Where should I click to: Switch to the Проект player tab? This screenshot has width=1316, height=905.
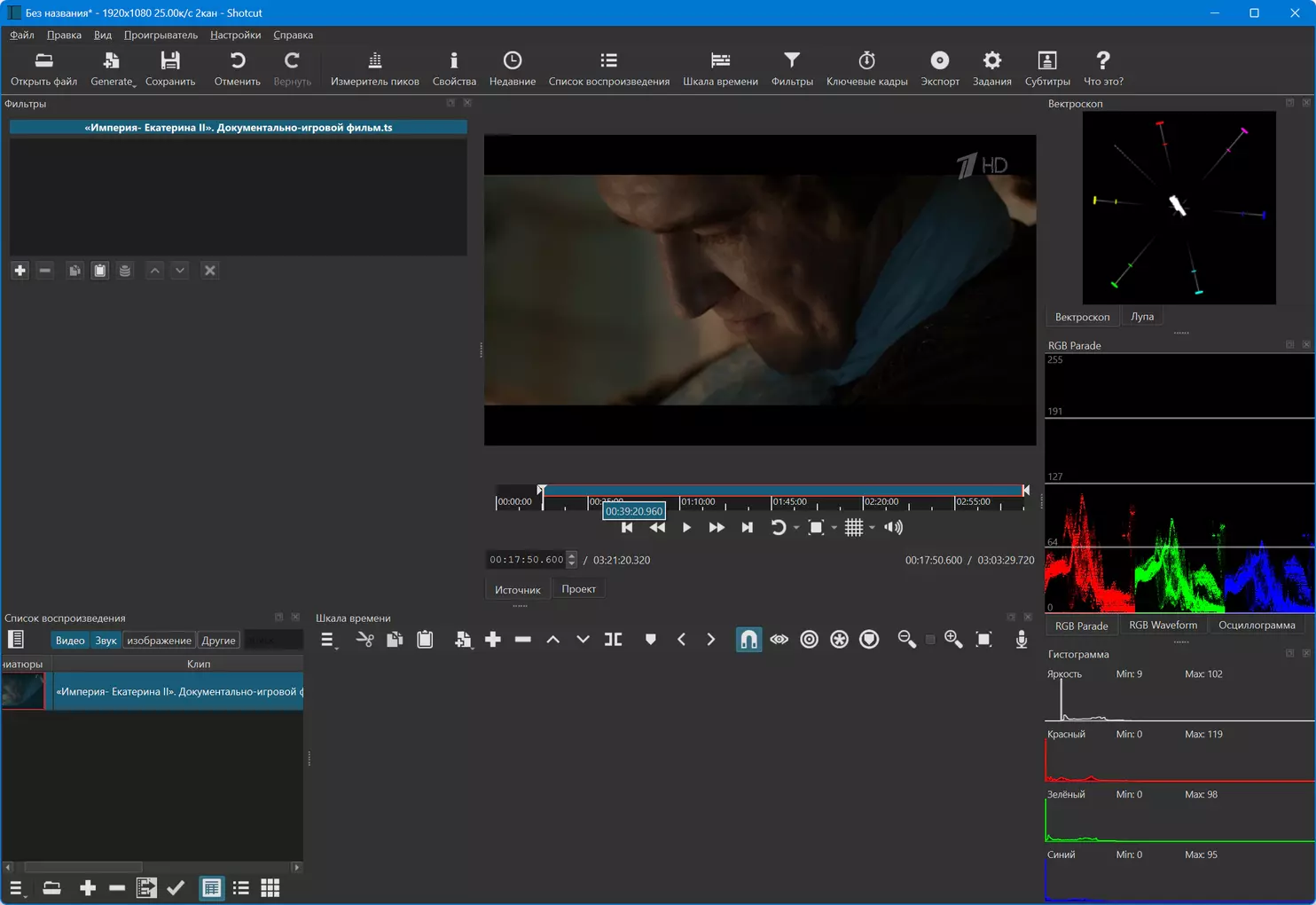(x=578, y=589)
